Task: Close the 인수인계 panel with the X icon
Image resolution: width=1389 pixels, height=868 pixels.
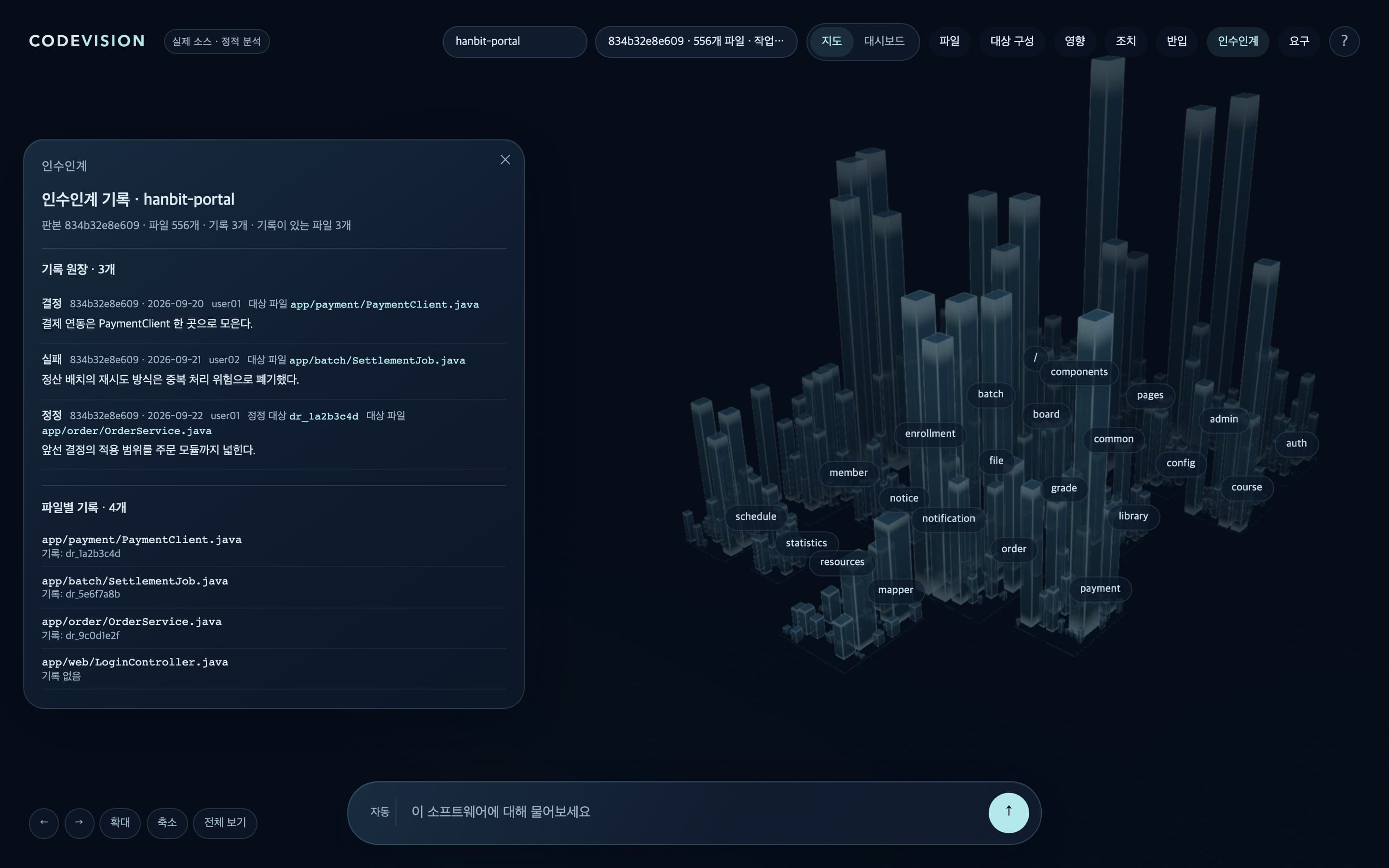Action: pos(505,160)
